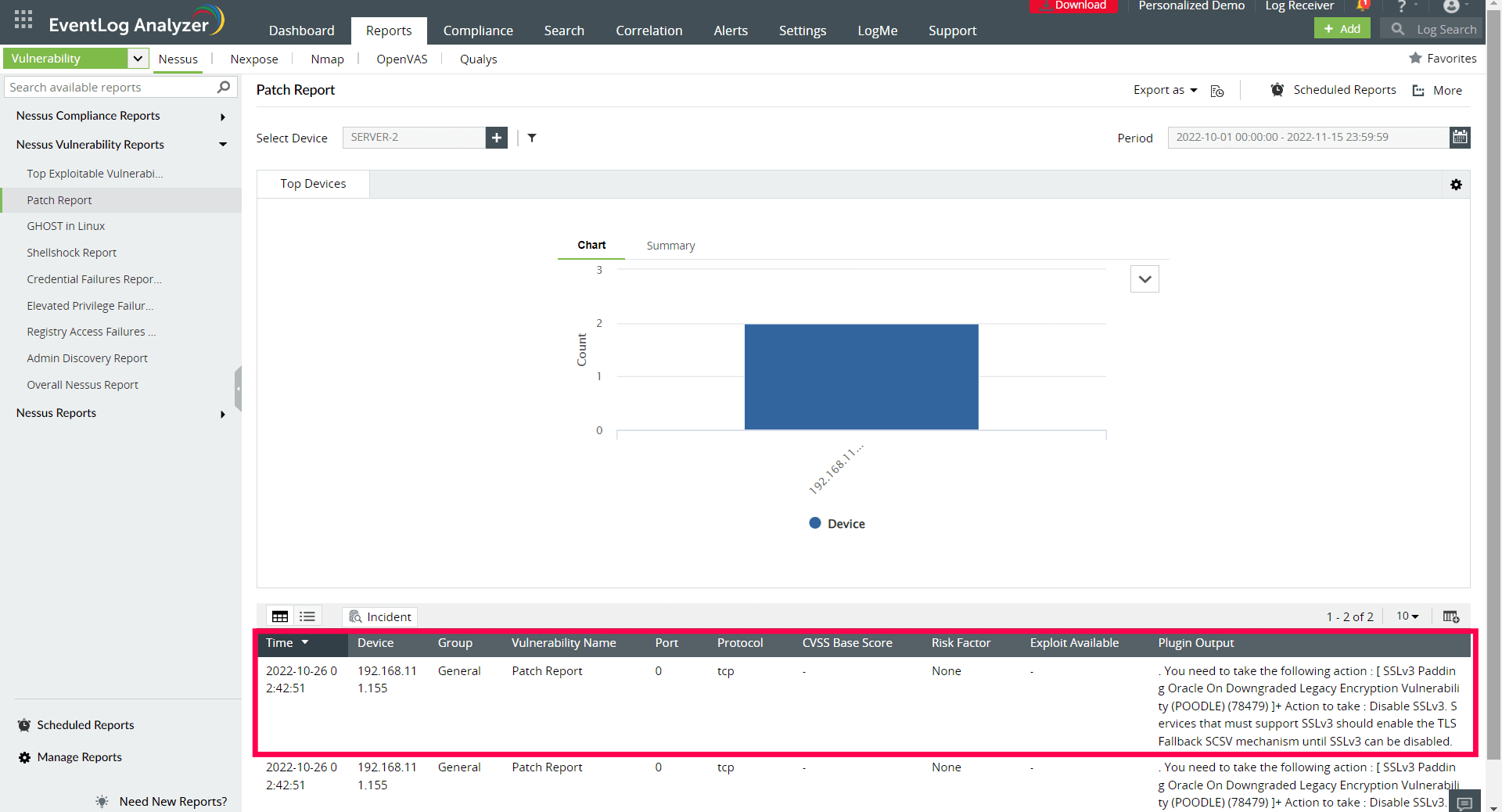Open the user account avatar
1502x812 pixels.
1451,6
